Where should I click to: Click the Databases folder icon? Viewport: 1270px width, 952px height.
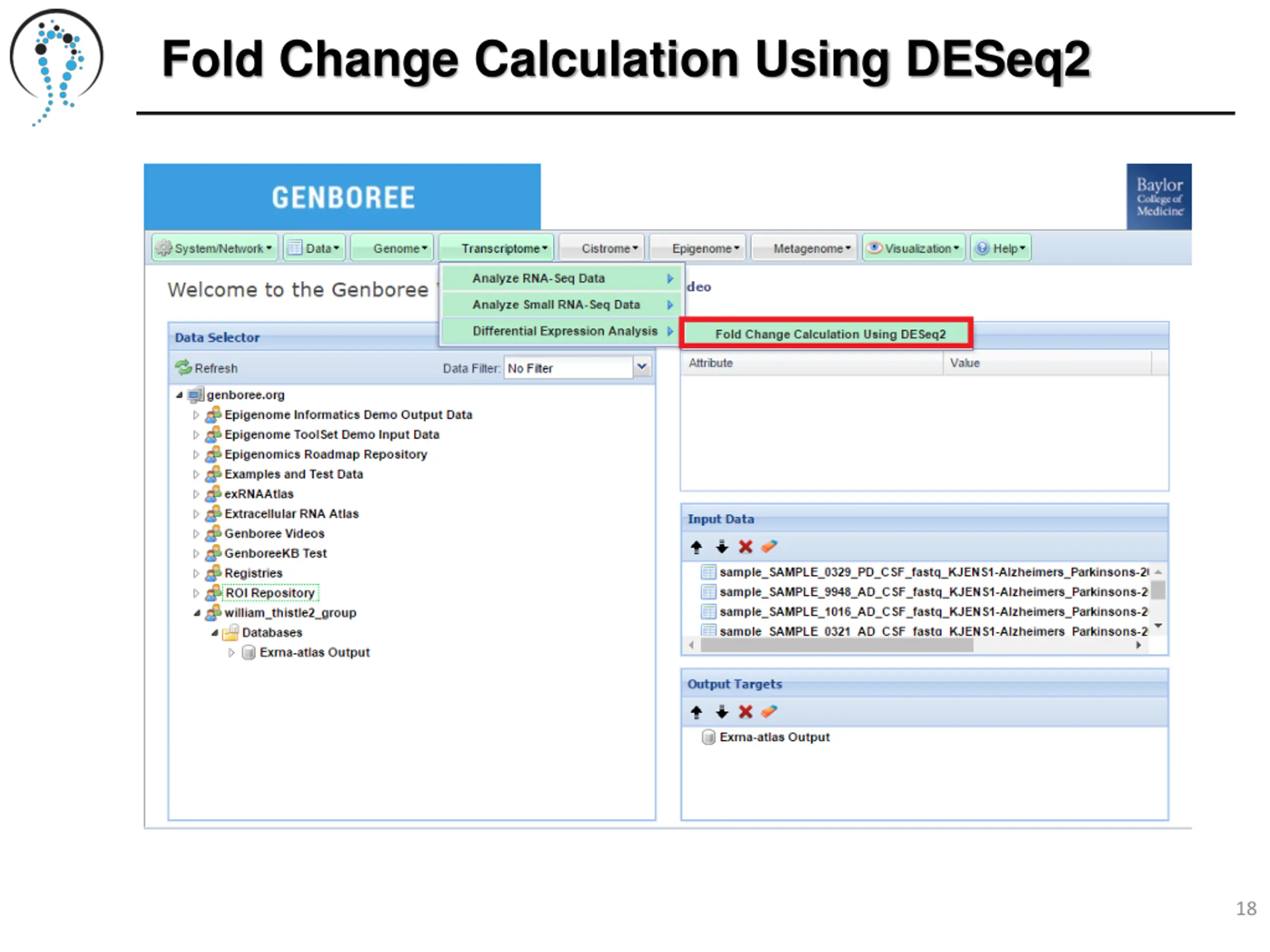point(231,632)
